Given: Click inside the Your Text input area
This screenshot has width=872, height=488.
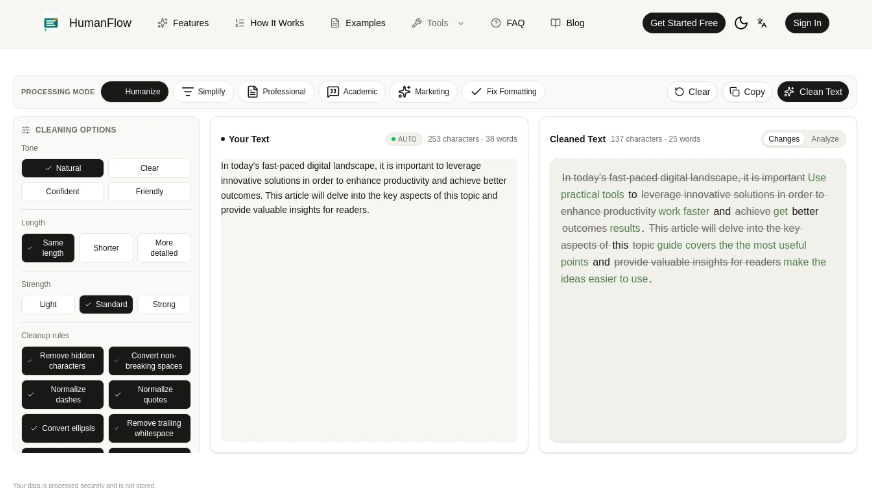Looking at the screenshot, I should 369,300.
